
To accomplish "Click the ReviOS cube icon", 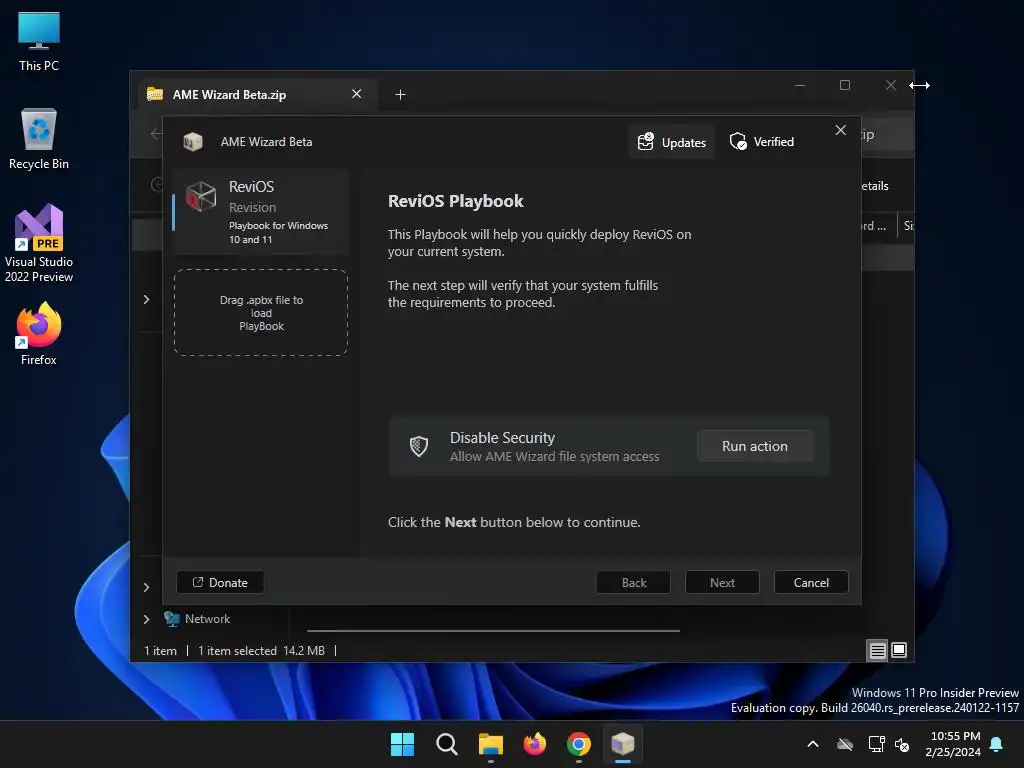I will [x=201, y=196].
